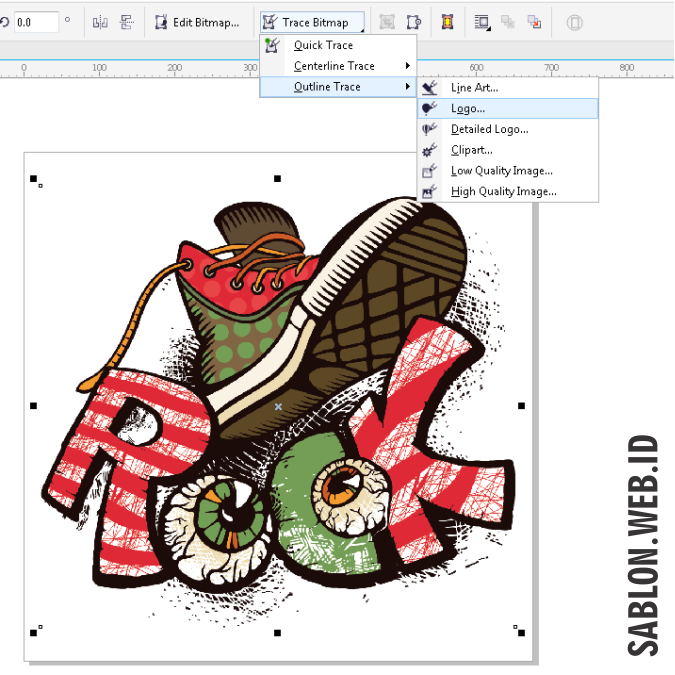Click the Low Quality Image icon
Image resolution: width=675 pixels, height=675 pixels.
tap(430, 170)
